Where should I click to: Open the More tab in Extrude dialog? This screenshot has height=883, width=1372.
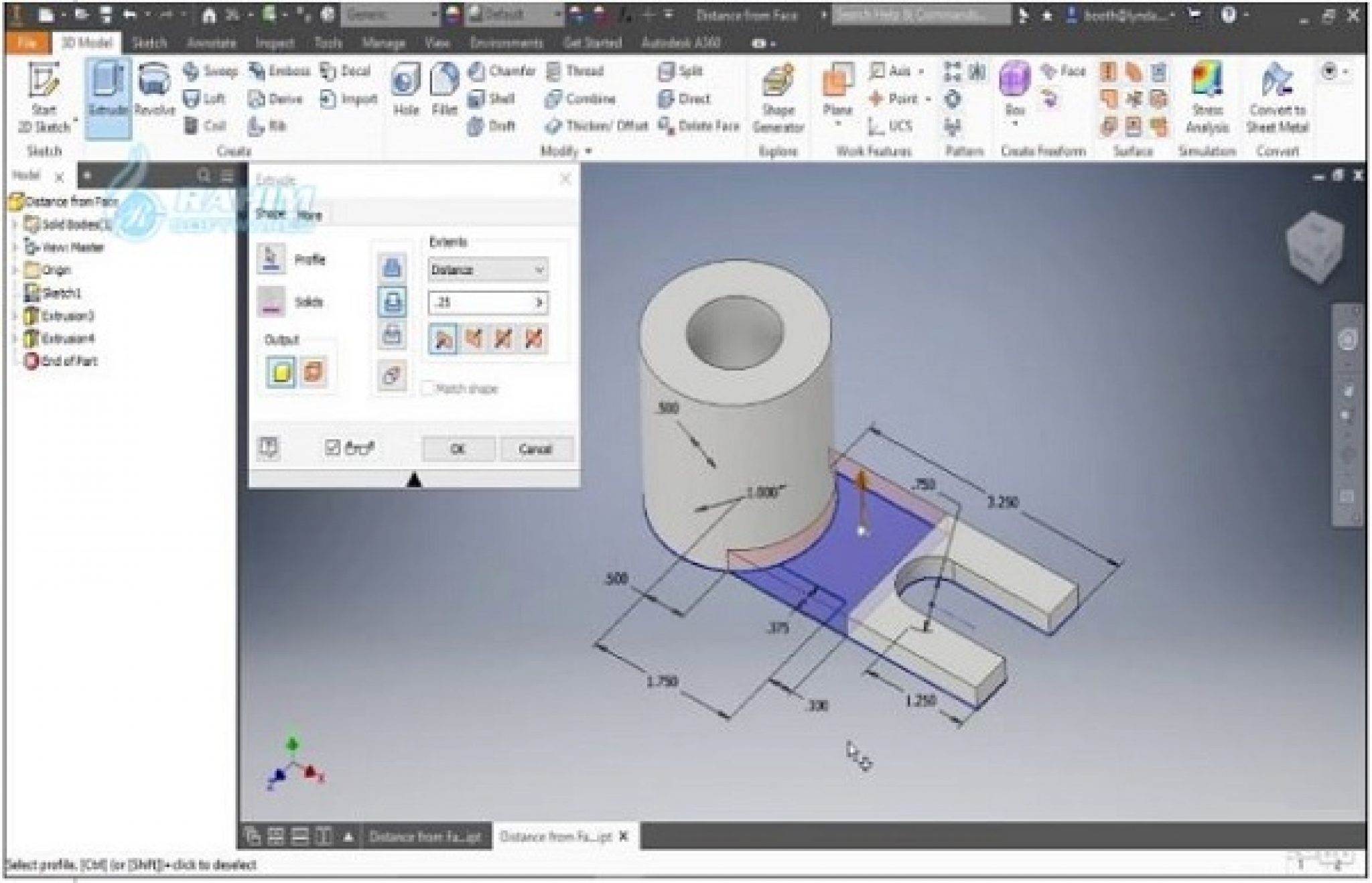(x=309, y=215)
